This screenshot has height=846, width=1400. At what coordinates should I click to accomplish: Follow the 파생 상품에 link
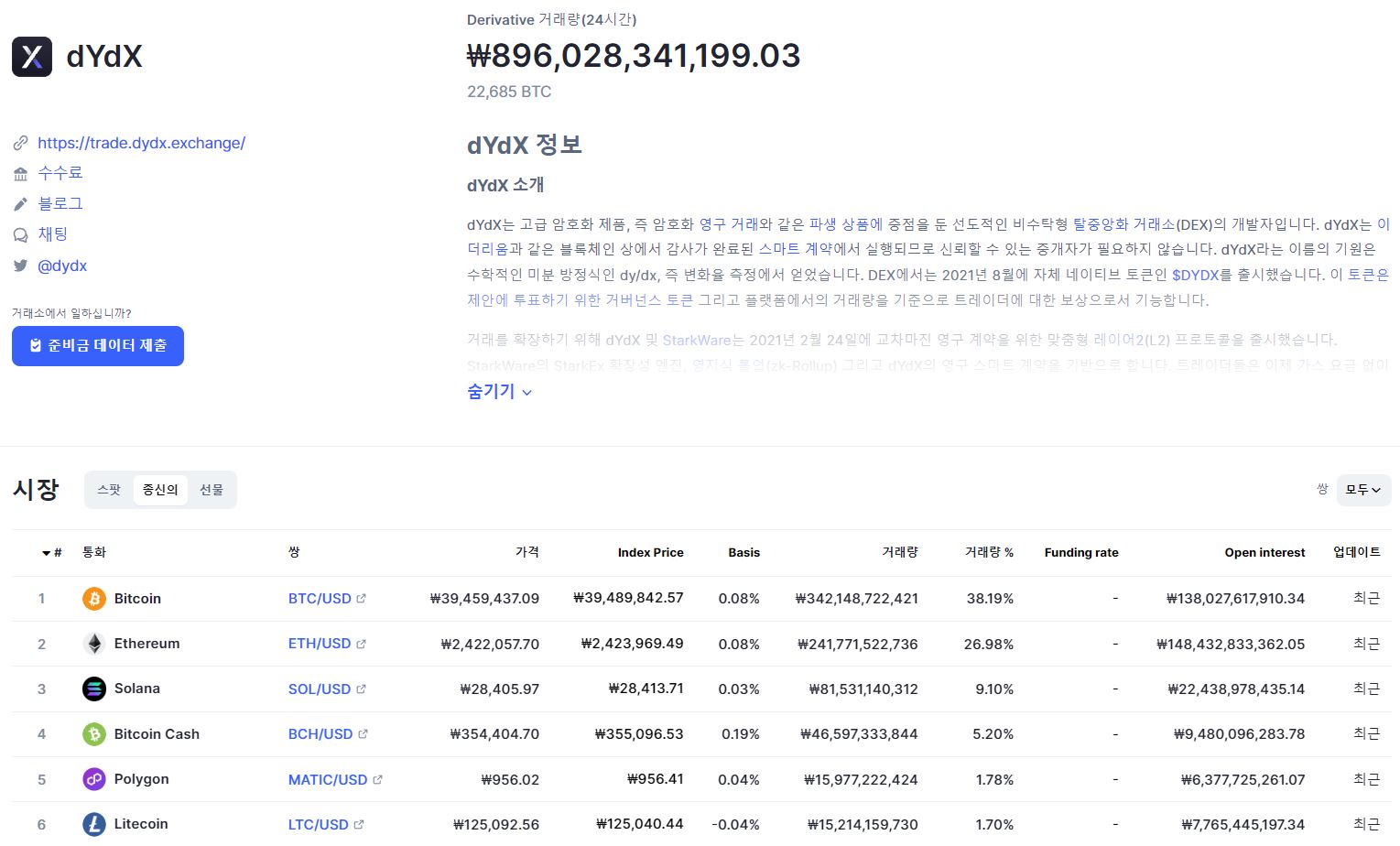845,224
